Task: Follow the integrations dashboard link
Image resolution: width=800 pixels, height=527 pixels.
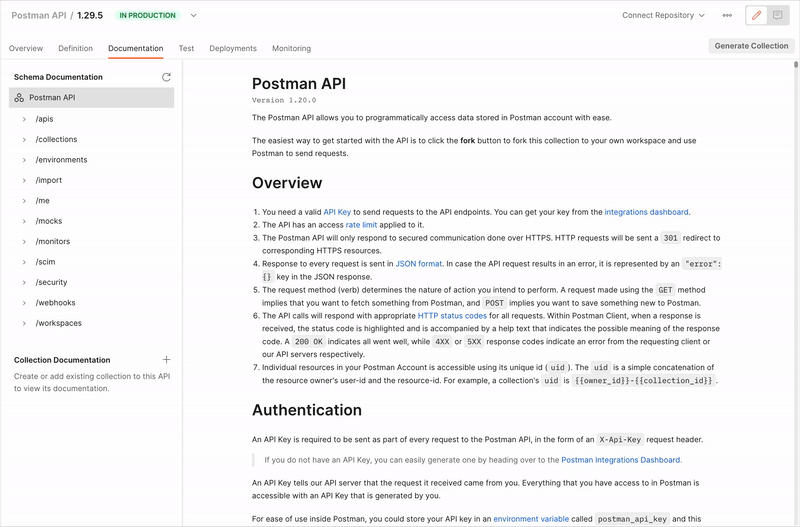Action: [646, 212]
